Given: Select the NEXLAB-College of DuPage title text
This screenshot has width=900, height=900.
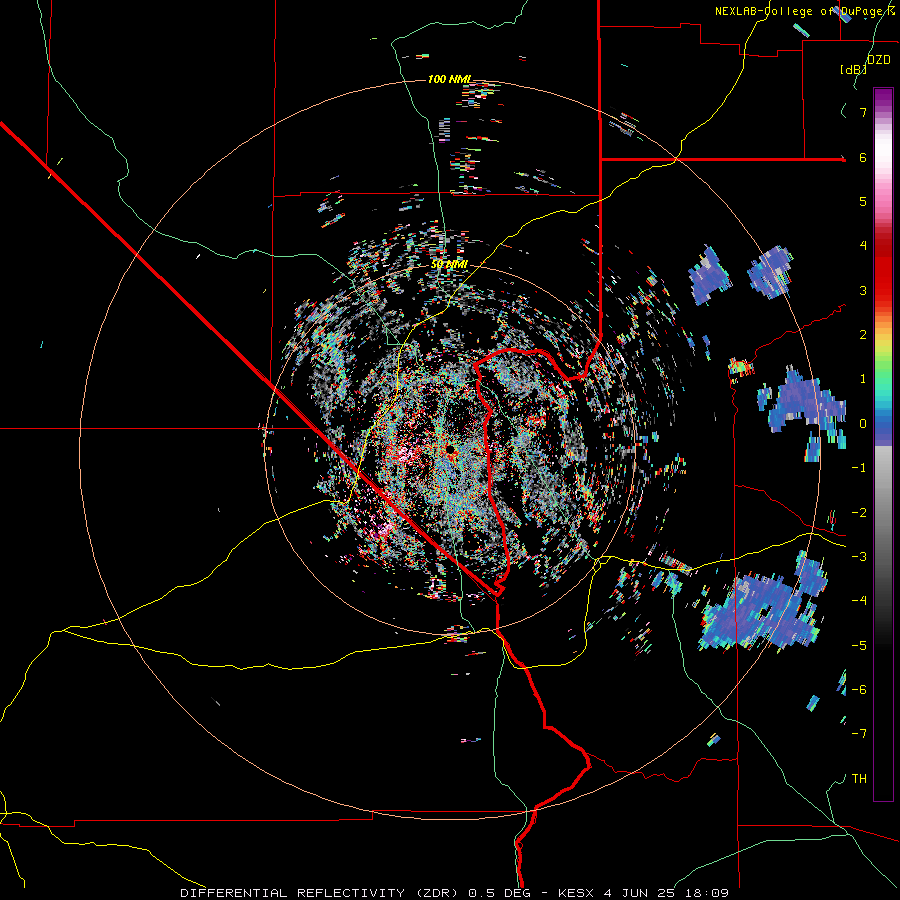Looking at the screenshot, I should (x=804, y=11).
